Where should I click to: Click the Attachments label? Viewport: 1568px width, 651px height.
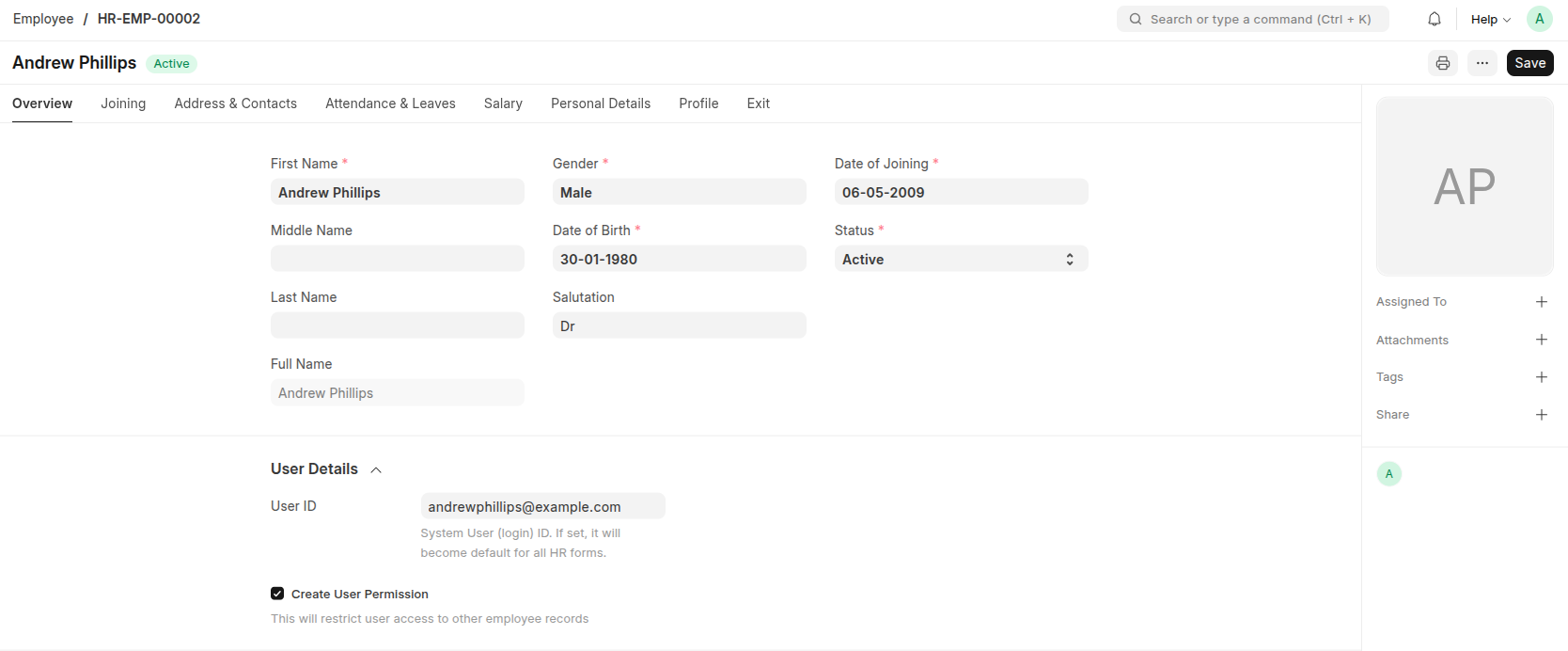(1412, 340)
